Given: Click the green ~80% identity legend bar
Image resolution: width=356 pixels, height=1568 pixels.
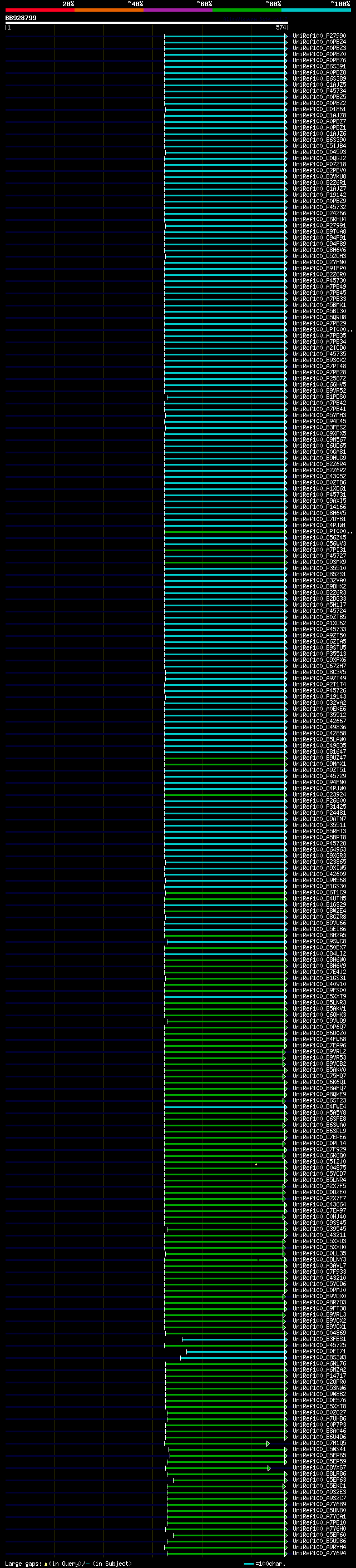Looking at the screenshot, I should (x=247, y=10).
